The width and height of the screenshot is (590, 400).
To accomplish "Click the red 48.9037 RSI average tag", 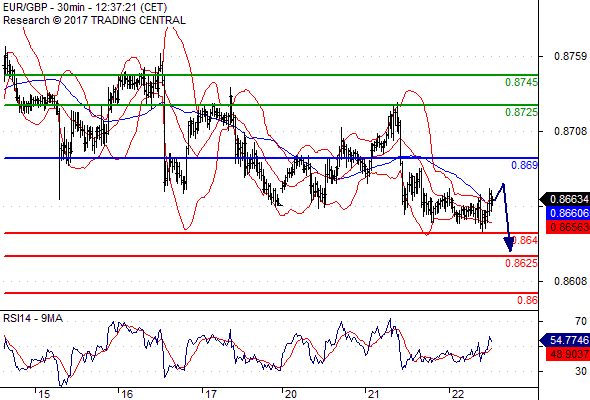I will coord(568,354).
